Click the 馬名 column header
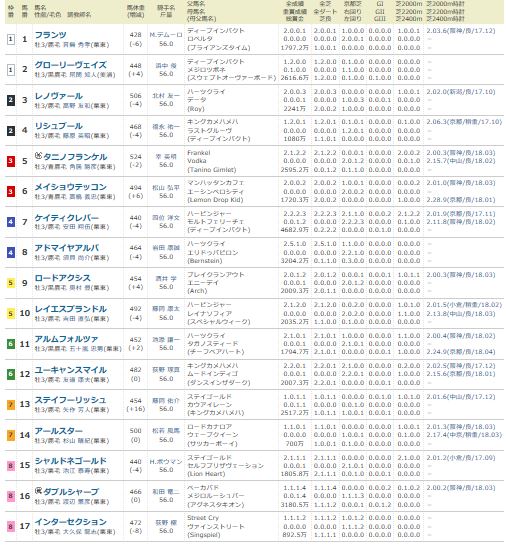Image resolution: width=506 pixels, height=546 pixels. point(40,7)
